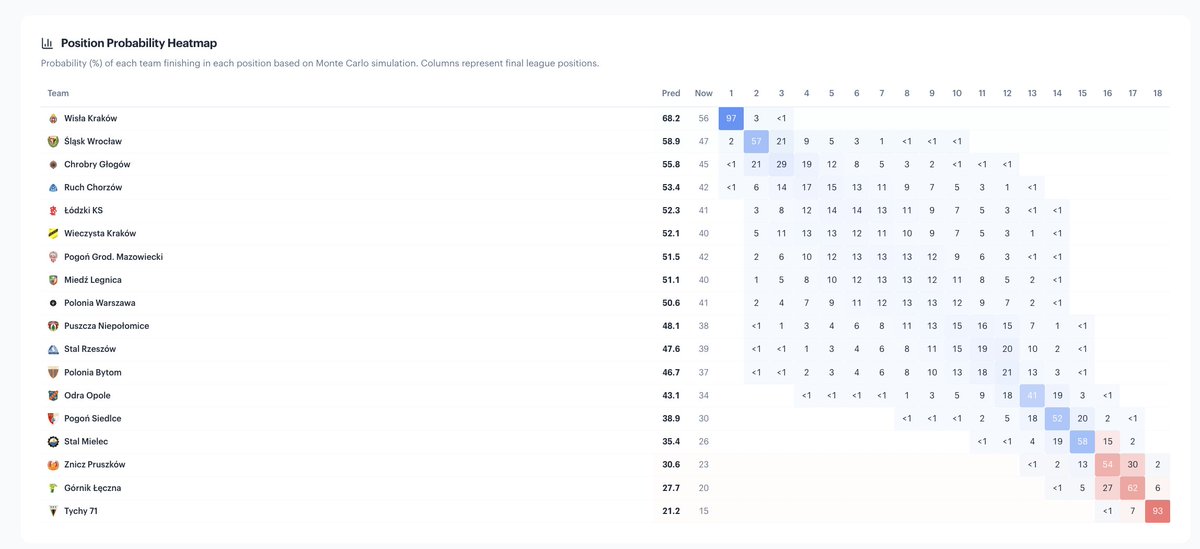Click the Position Probability Heatmap heading
Viewport: 1200px width, 549px height.
point(139,43)
